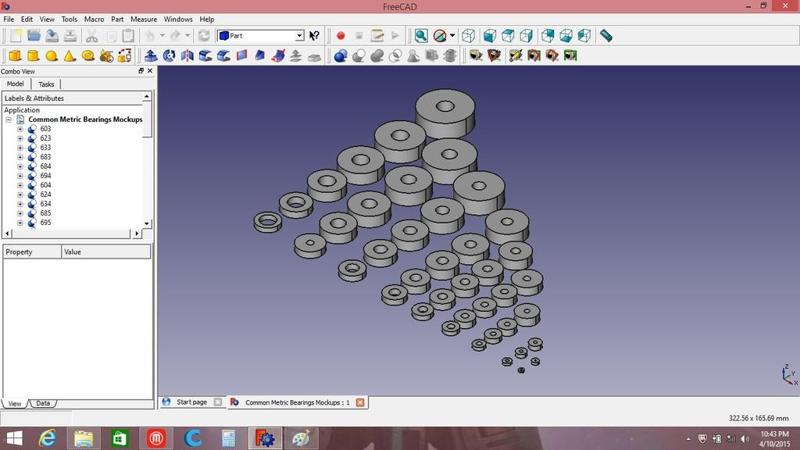Expand tree item 633
Image resolution: width=800 pixels, height=450 pixels.
(x=20, y=147)
